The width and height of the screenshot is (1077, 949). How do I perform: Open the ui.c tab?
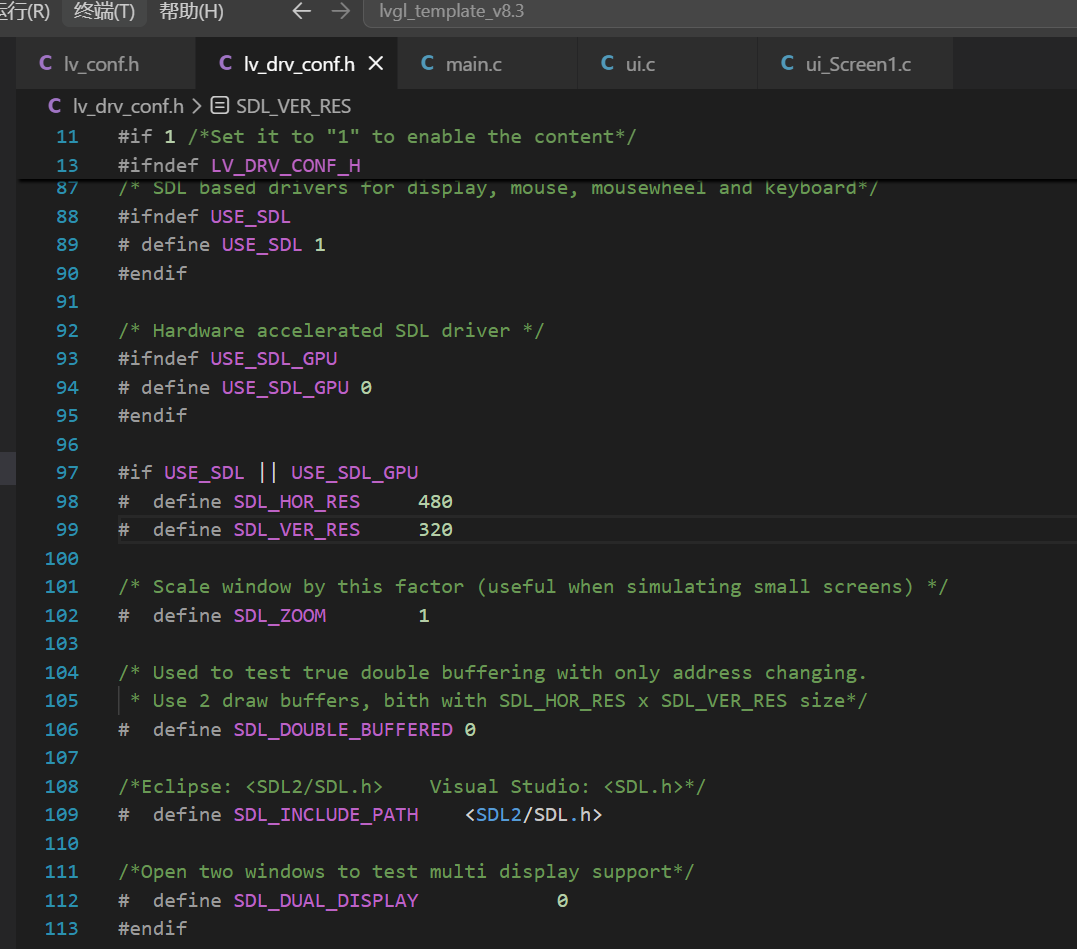point(668,64)
